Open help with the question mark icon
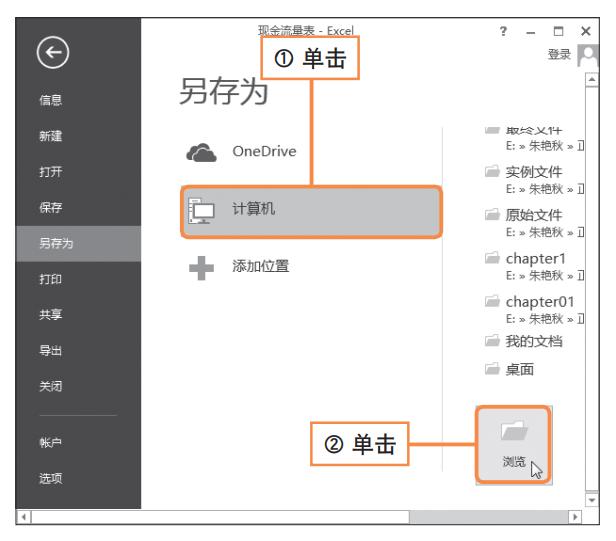 (x=503, y=31)
